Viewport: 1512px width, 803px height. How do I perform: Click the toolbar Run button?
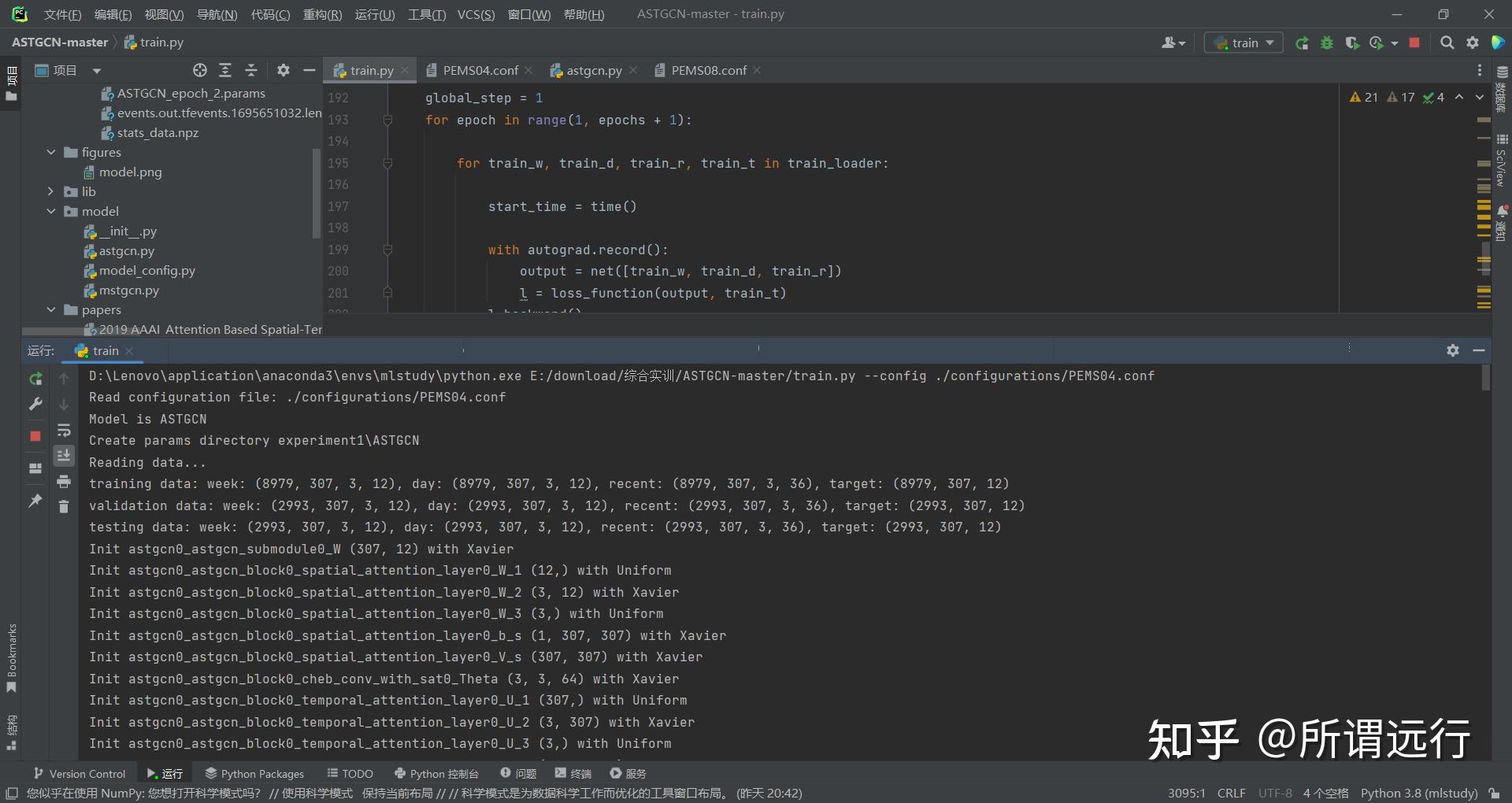pyautogui.click(x=1303, y=43)
